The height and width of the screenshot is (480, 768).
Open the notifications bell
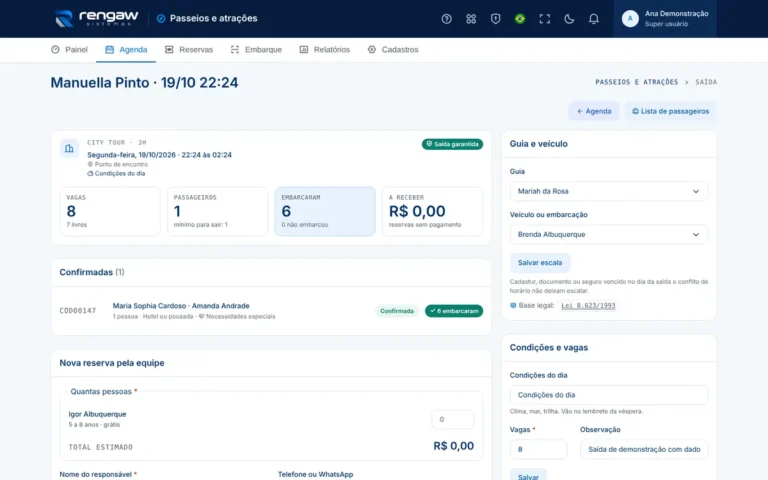click(594, 19)
